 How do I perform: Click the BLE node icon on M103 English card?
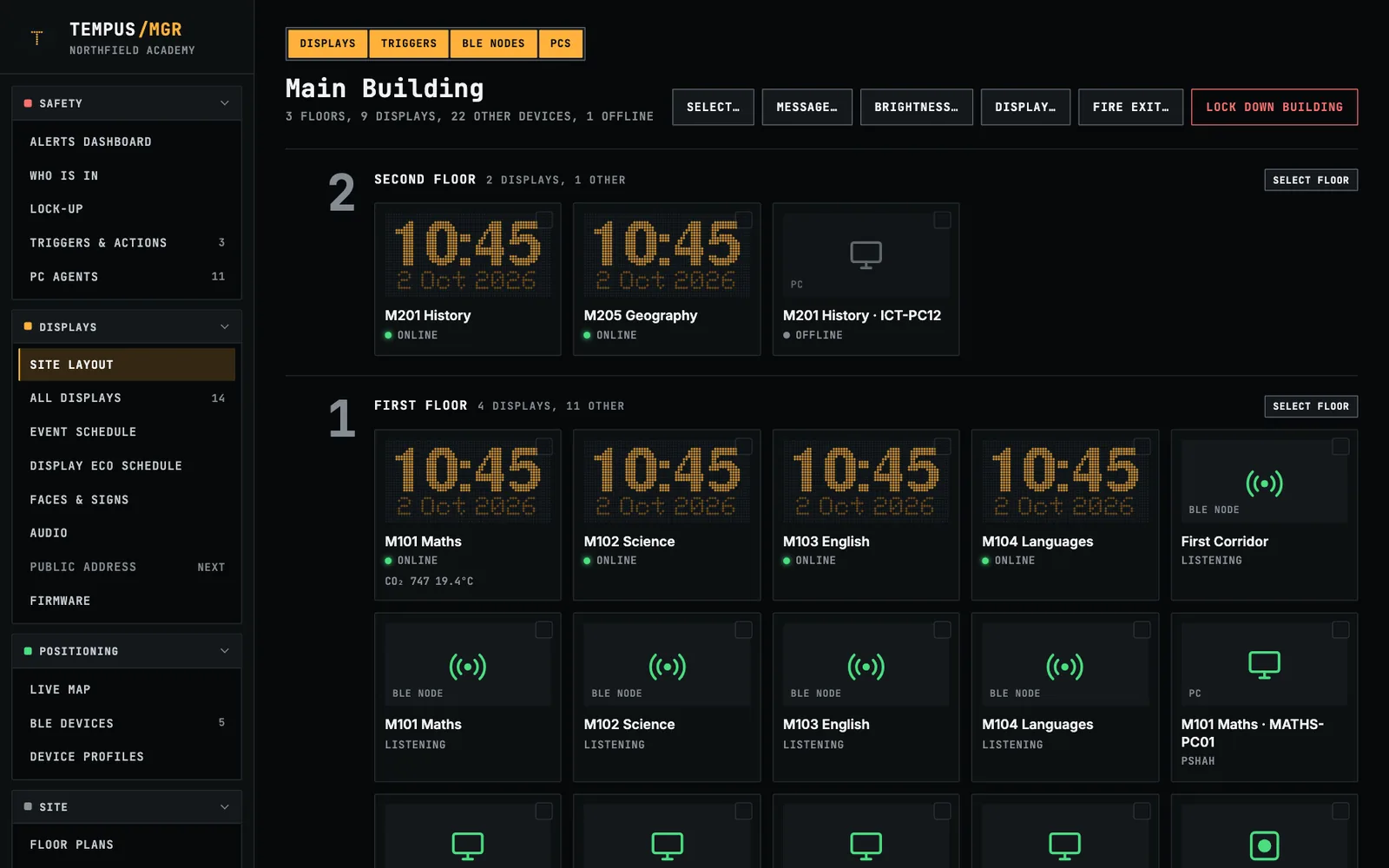(866, 667)
